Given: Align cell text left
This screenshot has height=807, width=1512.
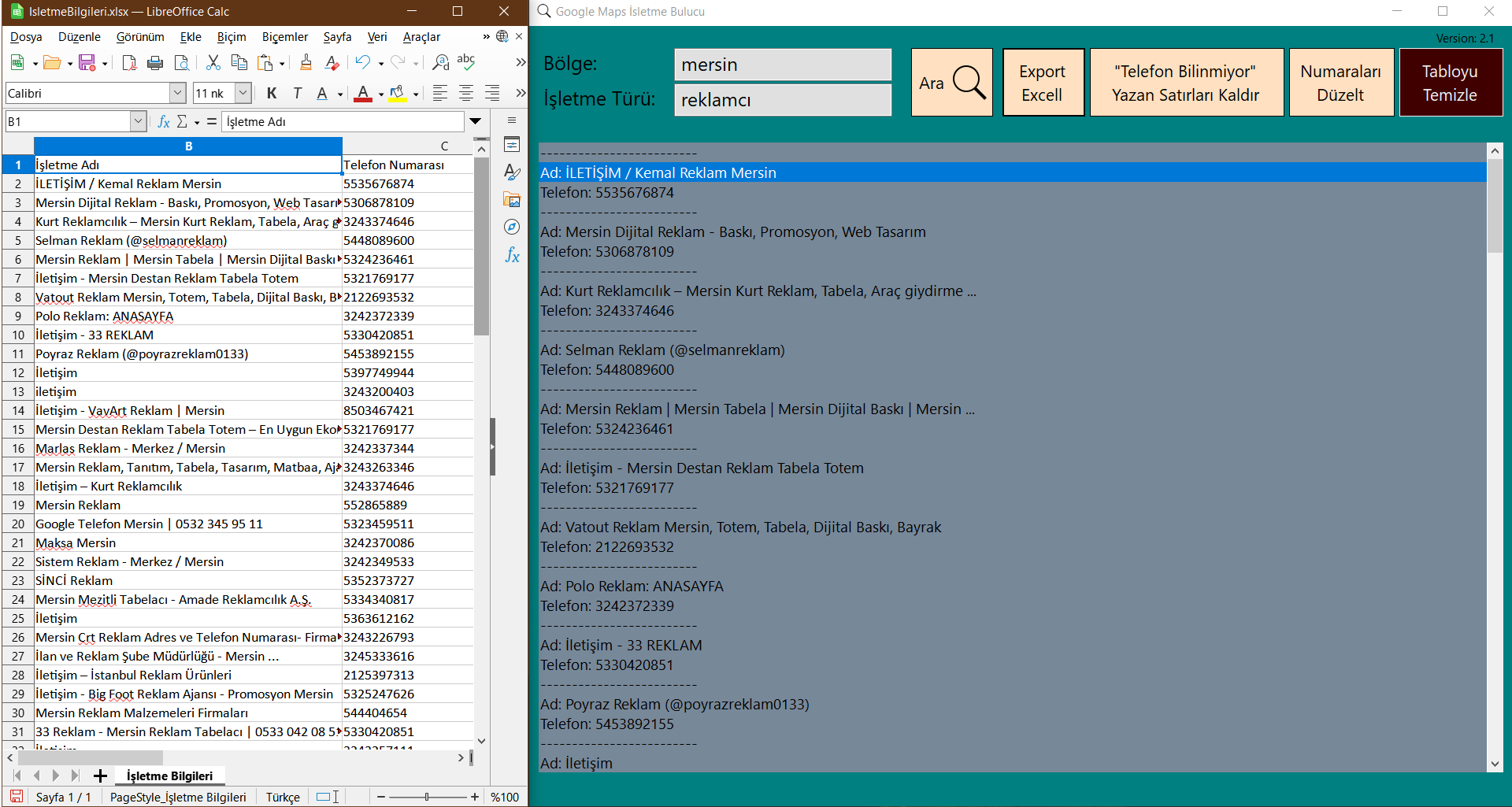Looking at the screenshot, I should coord(440,93).
